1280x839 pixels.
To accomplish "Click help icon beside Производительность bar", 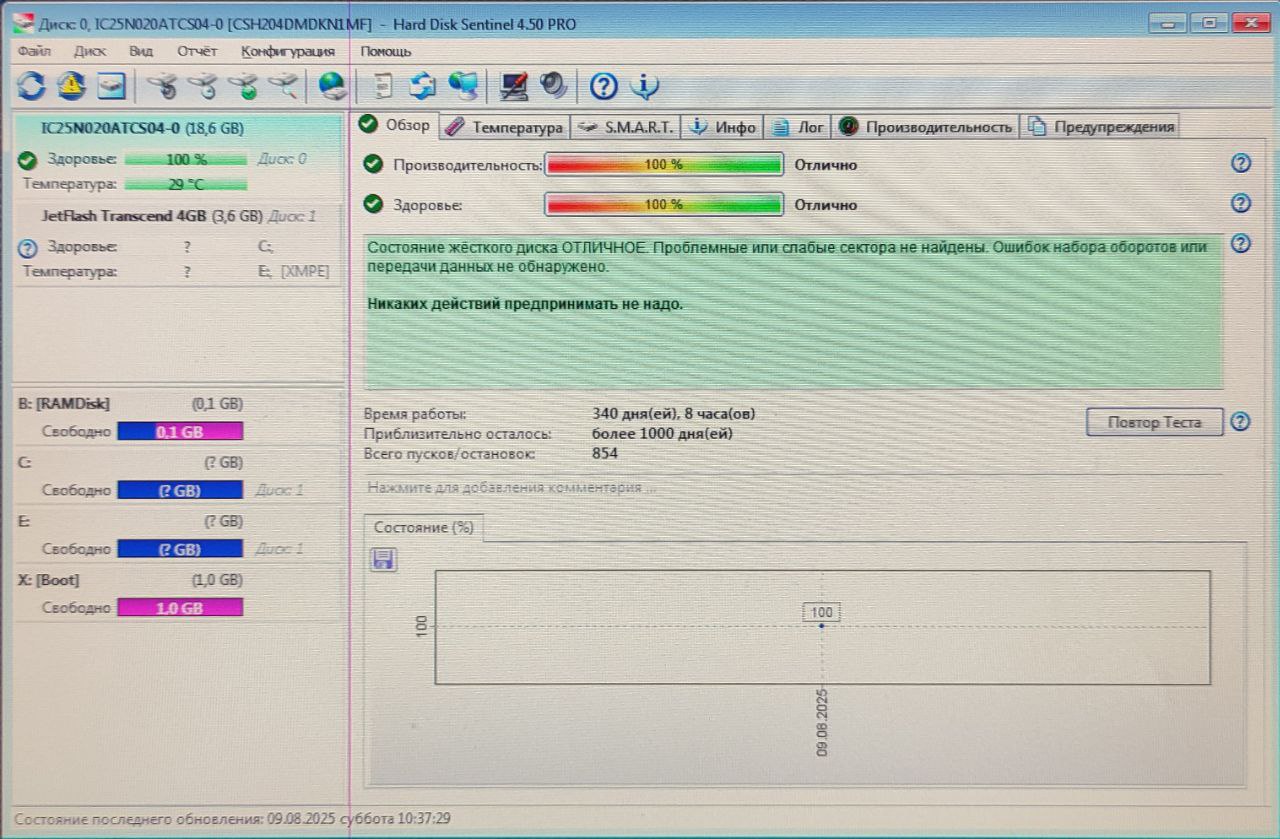I will pos(1241,163).
